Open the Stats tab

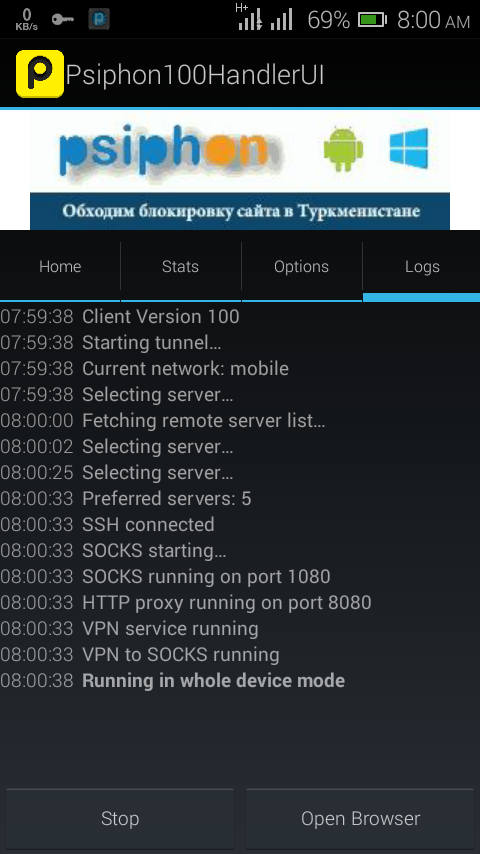coord(180,267)
